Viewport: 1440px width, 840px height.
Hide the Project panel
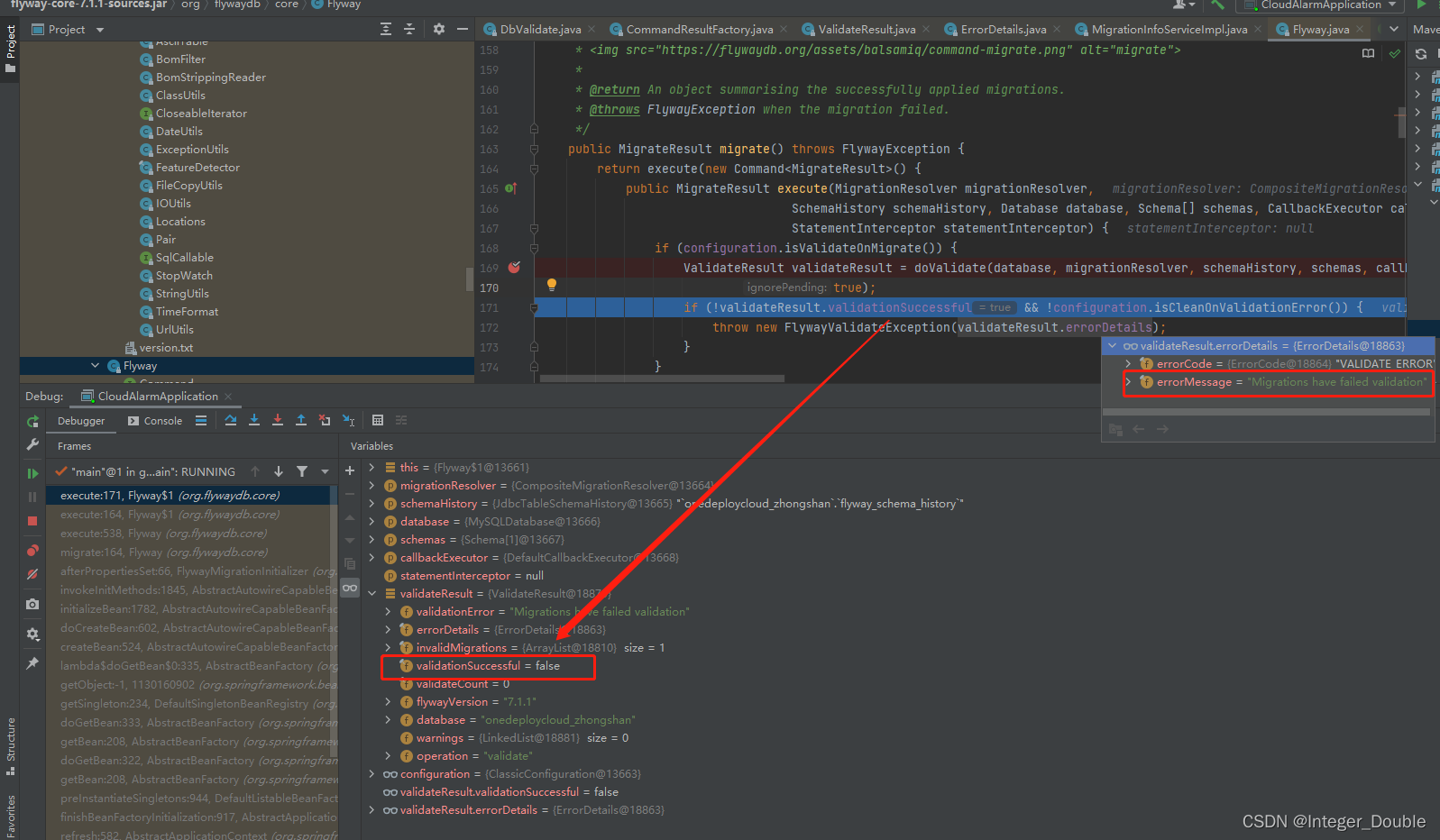pyautogui.click(x=463, y=30)
